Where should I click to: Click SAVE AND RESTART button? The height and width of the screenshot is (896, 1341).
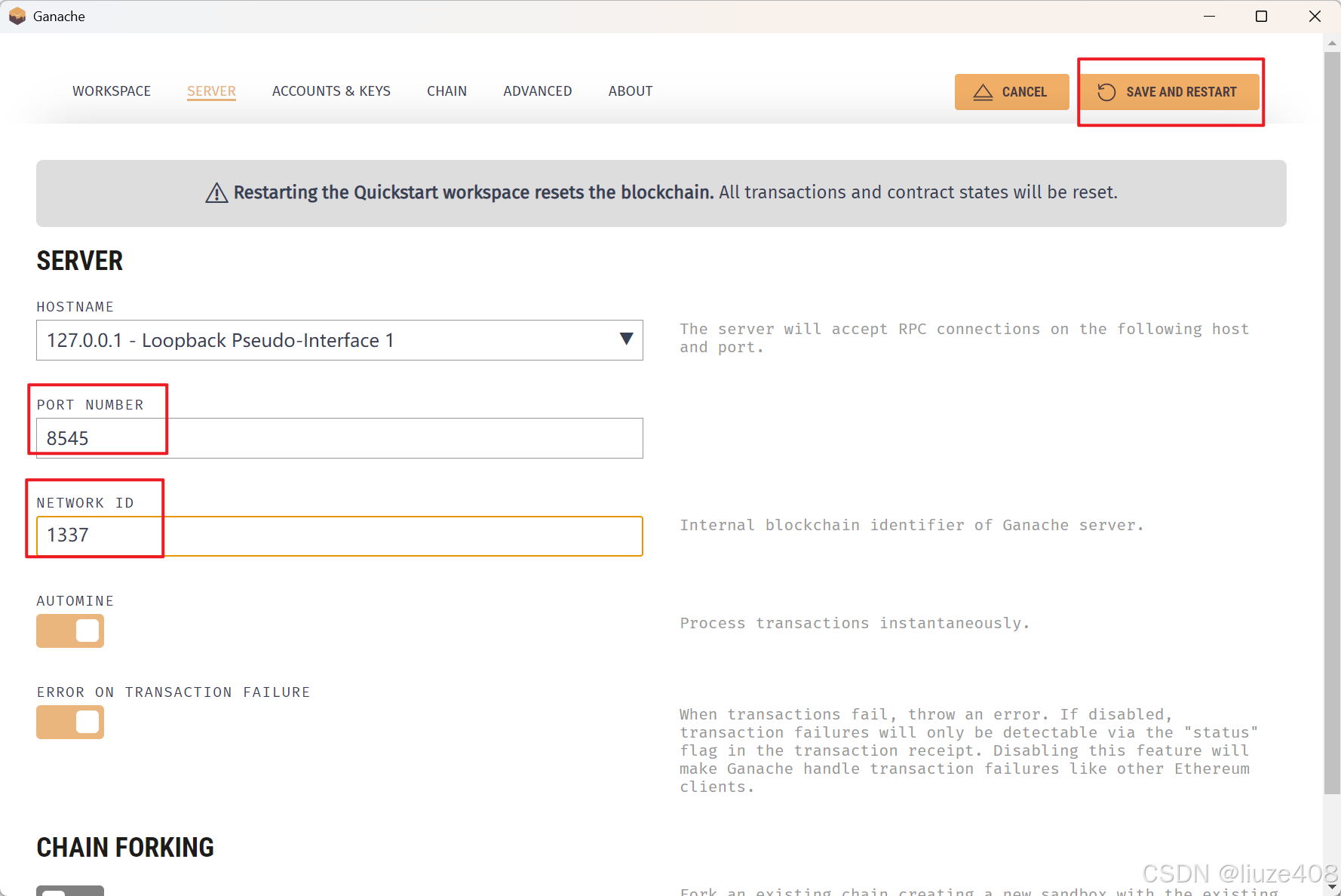1168,92
